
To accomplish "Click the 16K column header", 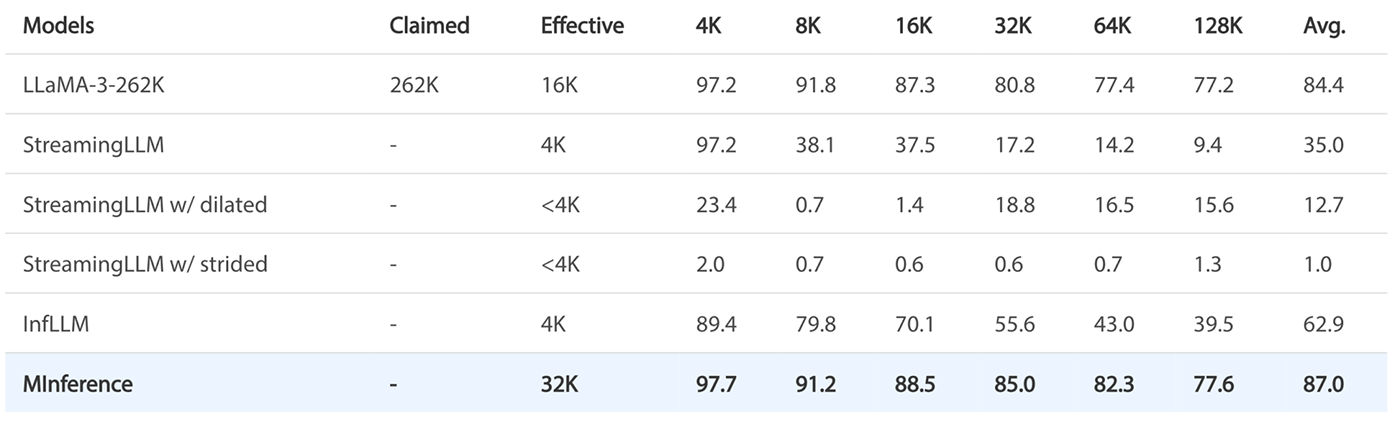I will coord(914,27).
